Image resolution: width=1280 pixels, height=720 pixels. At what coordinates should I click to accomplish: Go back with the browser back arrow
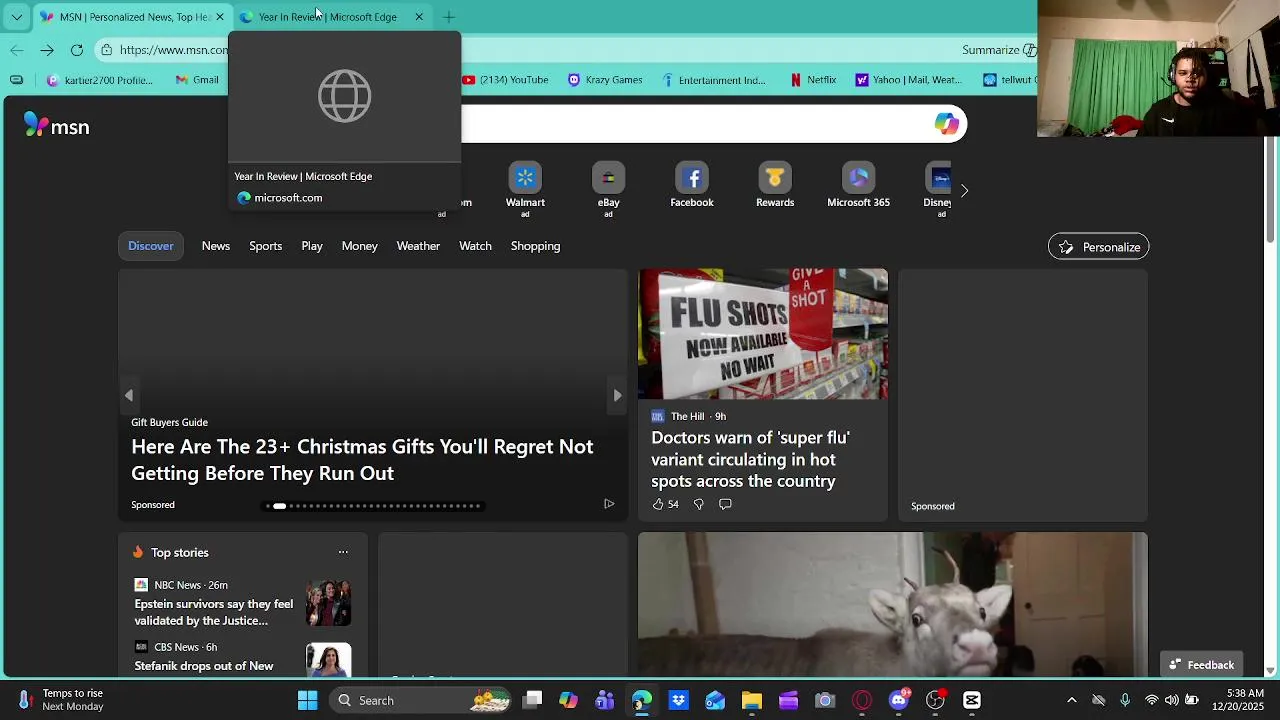click(x=17, y=50)
